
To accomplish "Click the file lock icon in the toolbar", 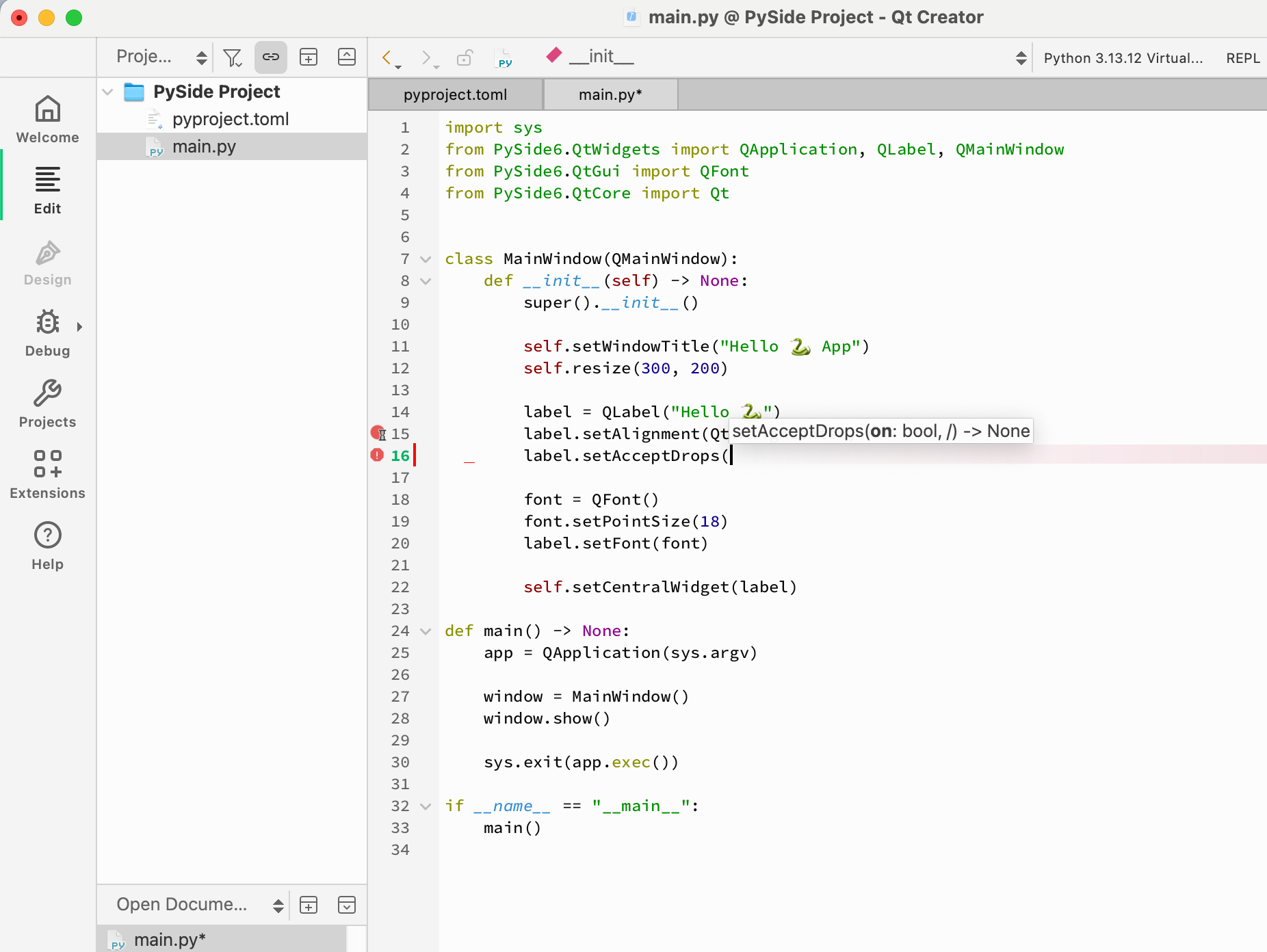I will click(x=466, y=57).
